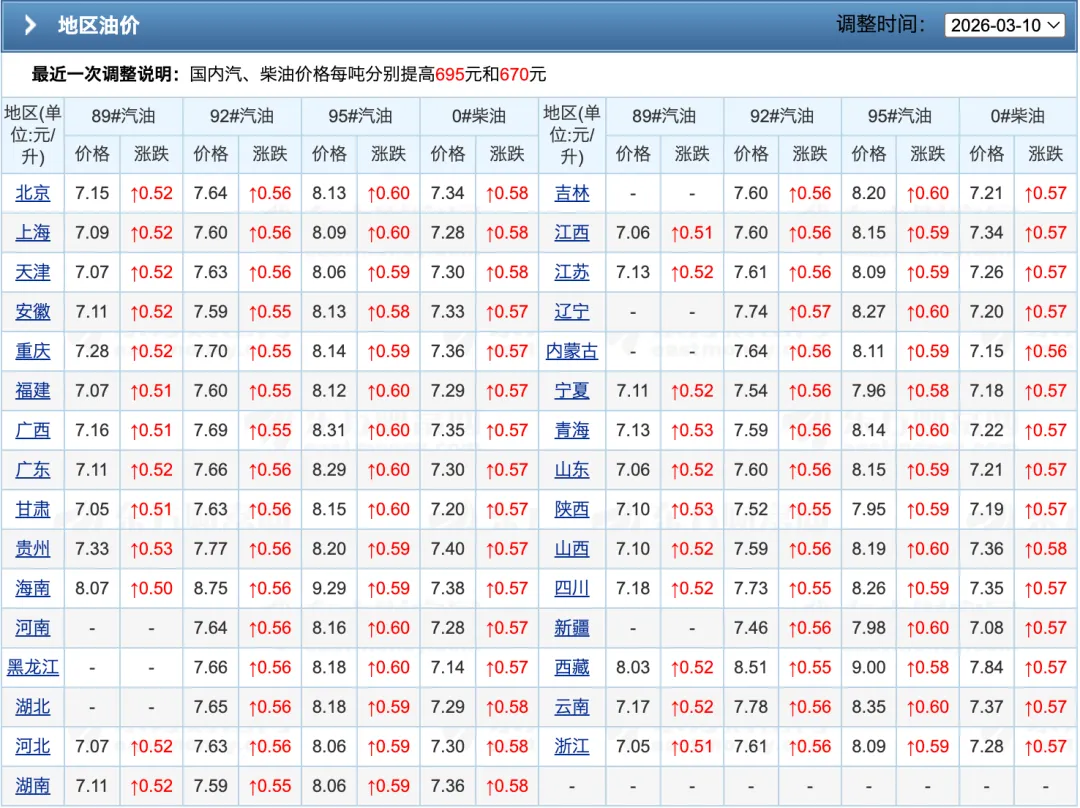Open the 湖北 region link
1080x808 pixels.
point(32,707)
